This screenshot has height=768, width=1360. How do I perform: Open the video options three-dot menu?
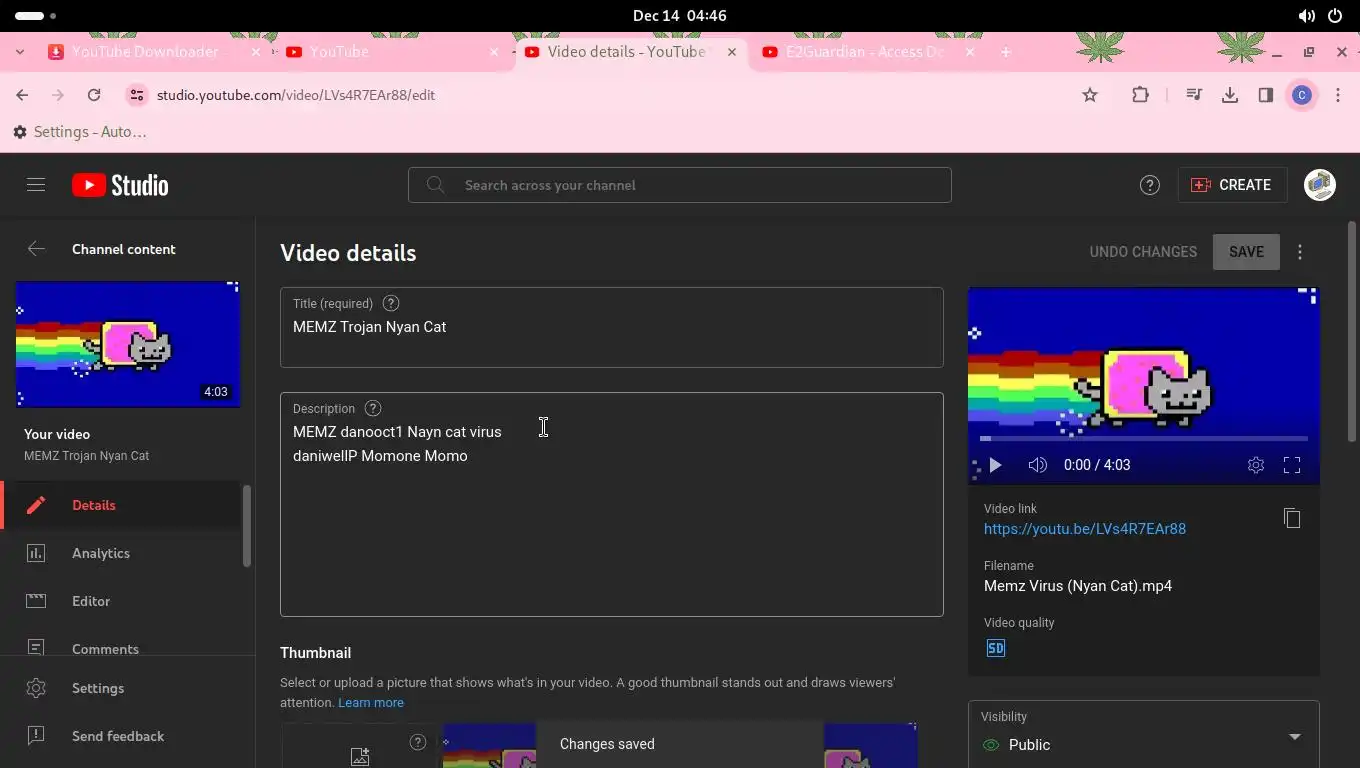pos(1300,252)
